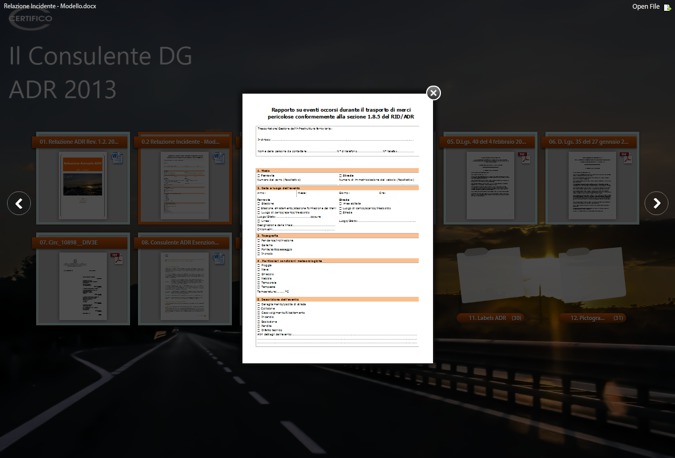Close the document preview popup

[x=433, y=93]
